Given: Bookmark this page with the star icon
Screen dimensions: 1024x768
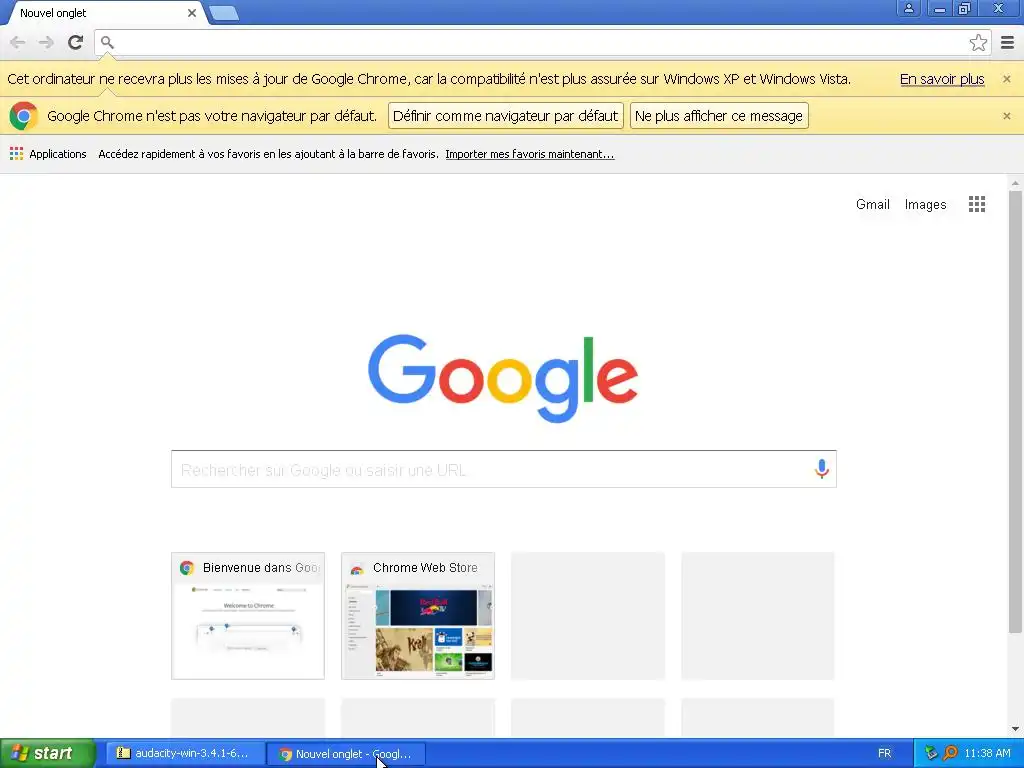Looking at the screenshot, I should [x=978, y=43].
